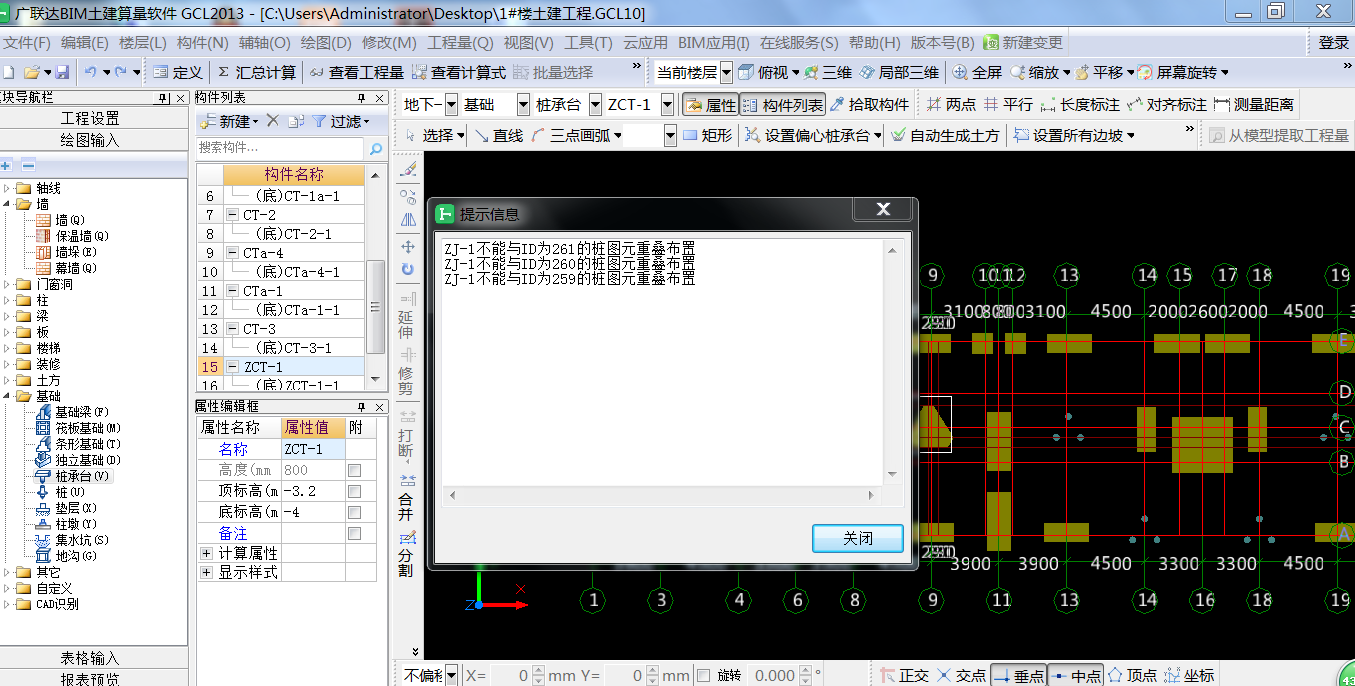Tick the 备注 附加 checkbox
The image size is (1355, 686).
(x=354, y=533)
